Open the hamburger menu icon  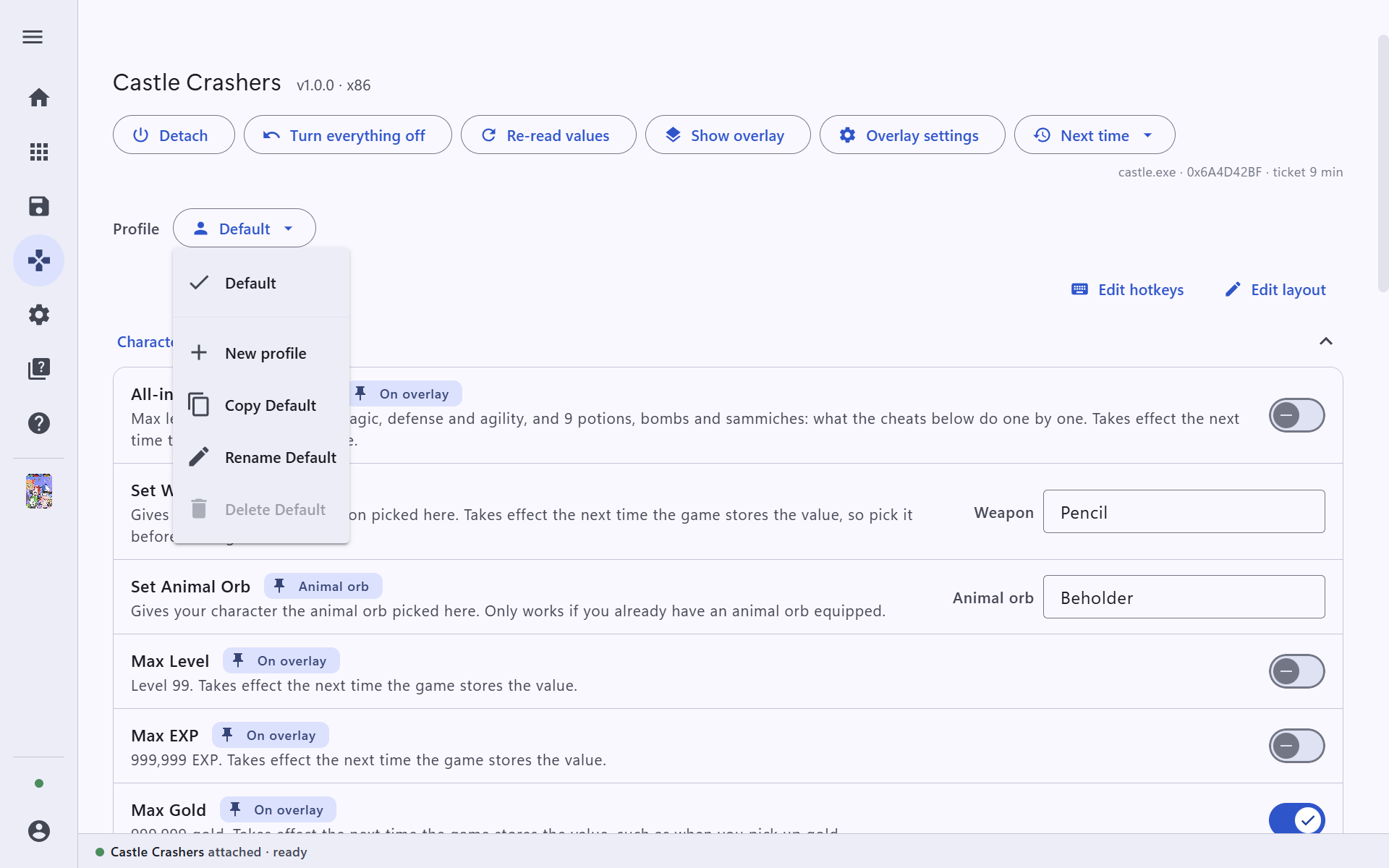[33, 37]
